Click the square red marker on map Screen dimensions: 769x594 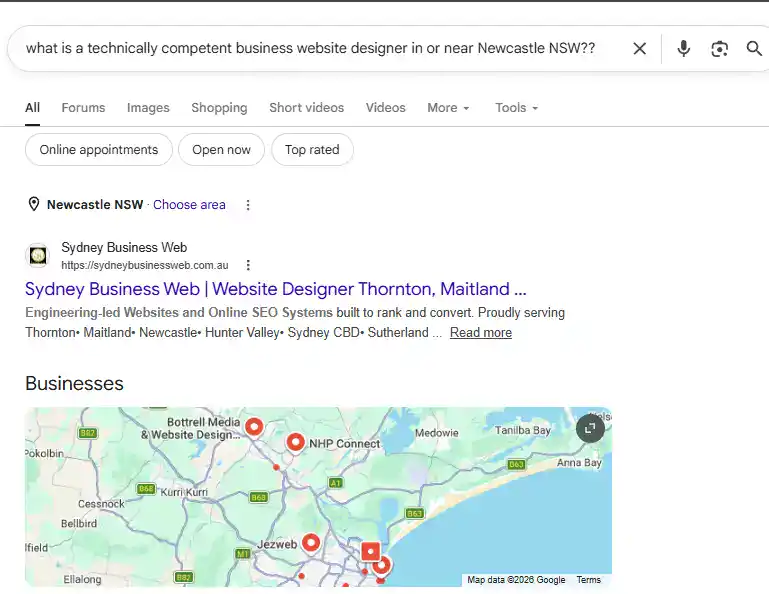[x=370, y=551]
